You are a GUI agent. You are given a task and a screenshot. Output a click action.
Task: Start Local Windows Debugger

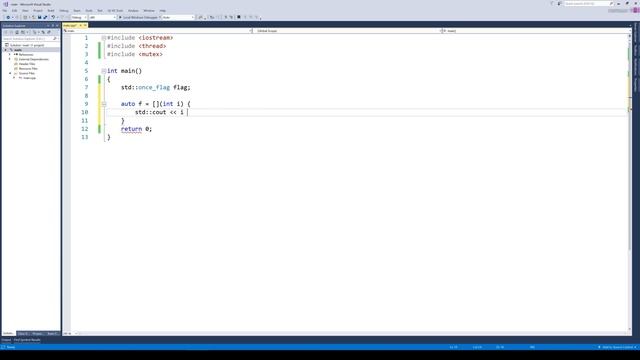pos(138,17)
